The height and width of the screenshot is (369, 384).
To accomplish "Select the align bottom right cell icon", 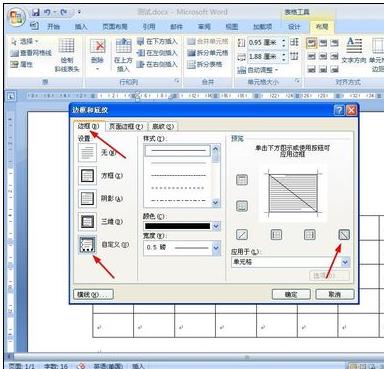I will click(334, 69).
